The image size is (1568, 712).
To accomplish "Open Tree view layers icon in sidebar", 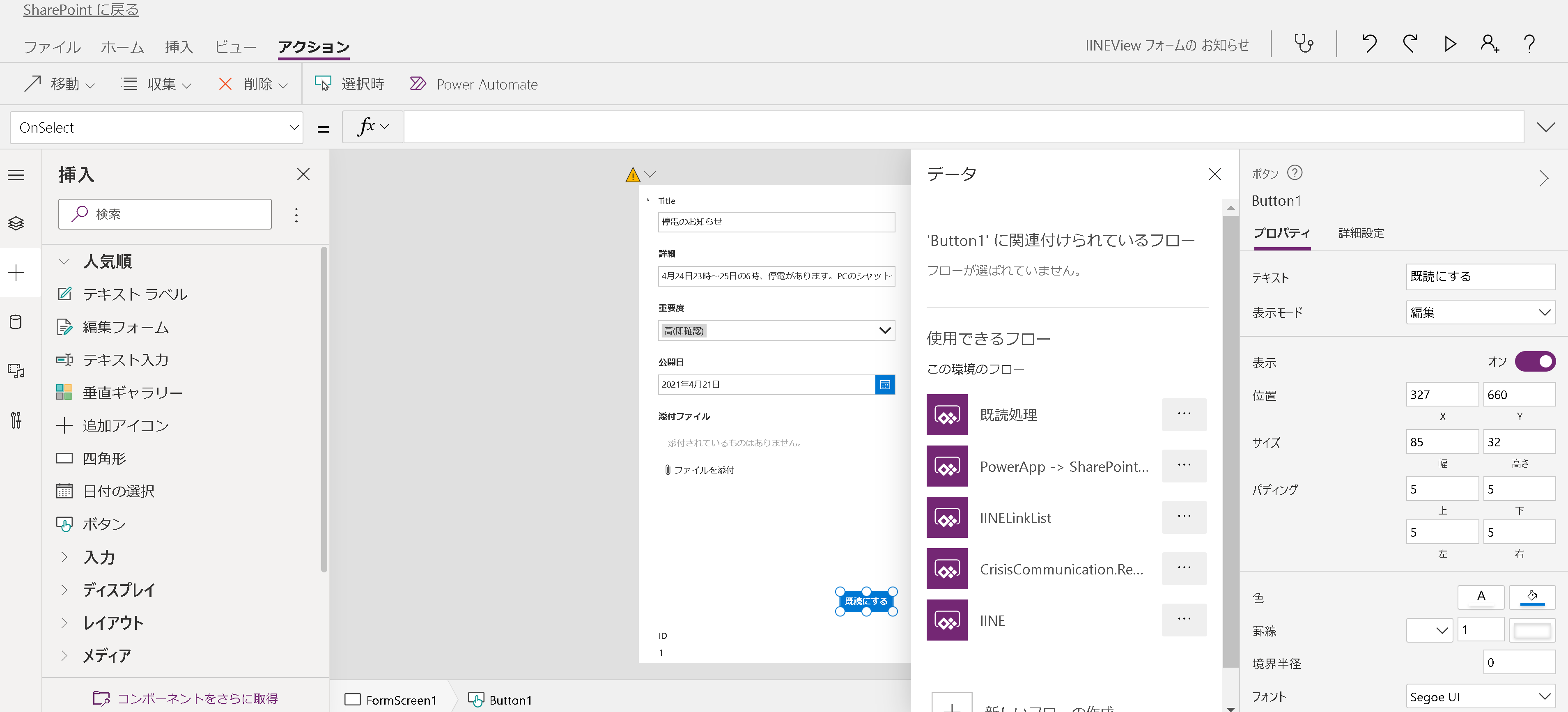I will (16, 223).
